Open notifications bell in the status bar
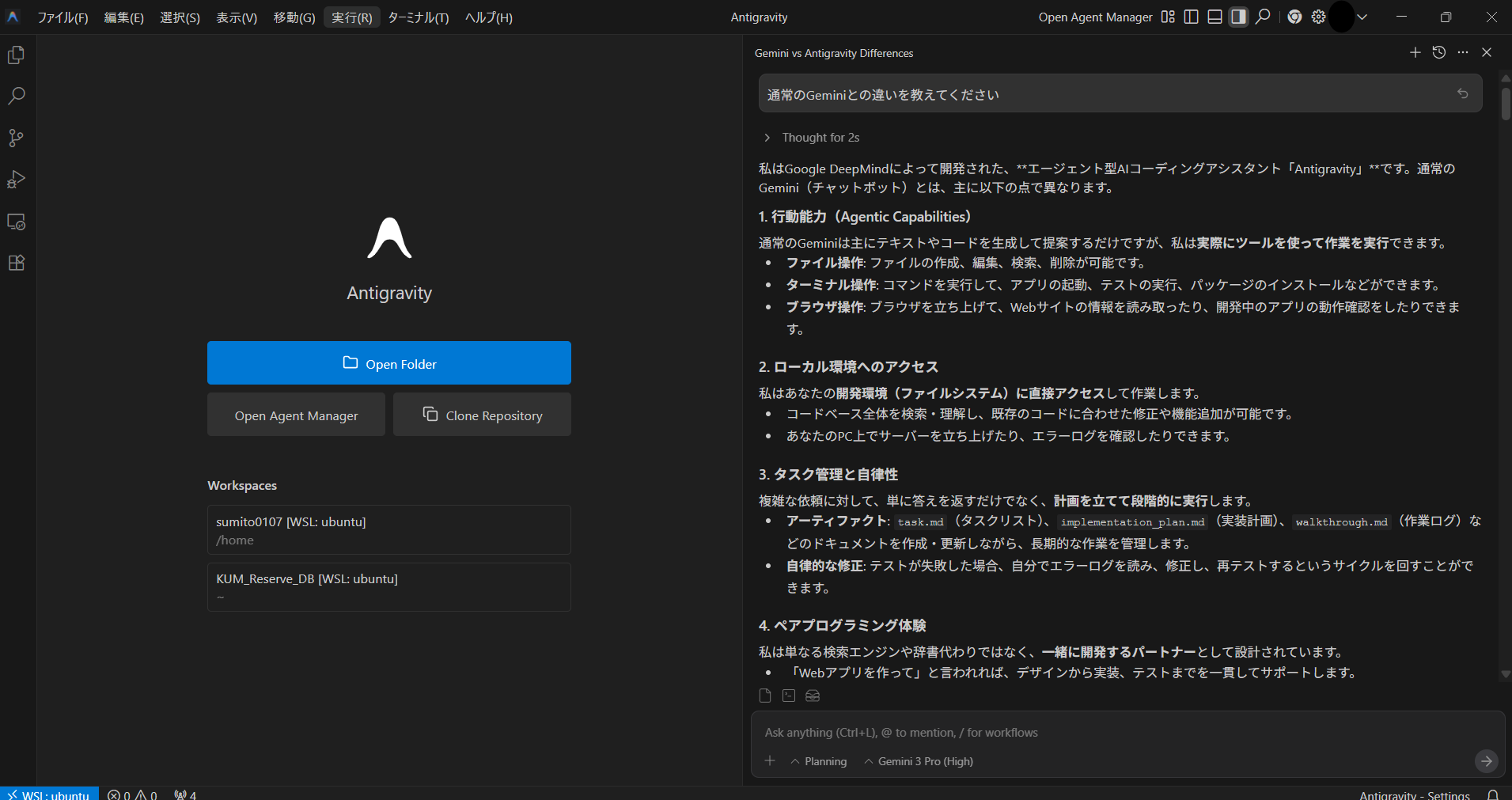This screenshot has width=1512, height=800. [1493, 794]
